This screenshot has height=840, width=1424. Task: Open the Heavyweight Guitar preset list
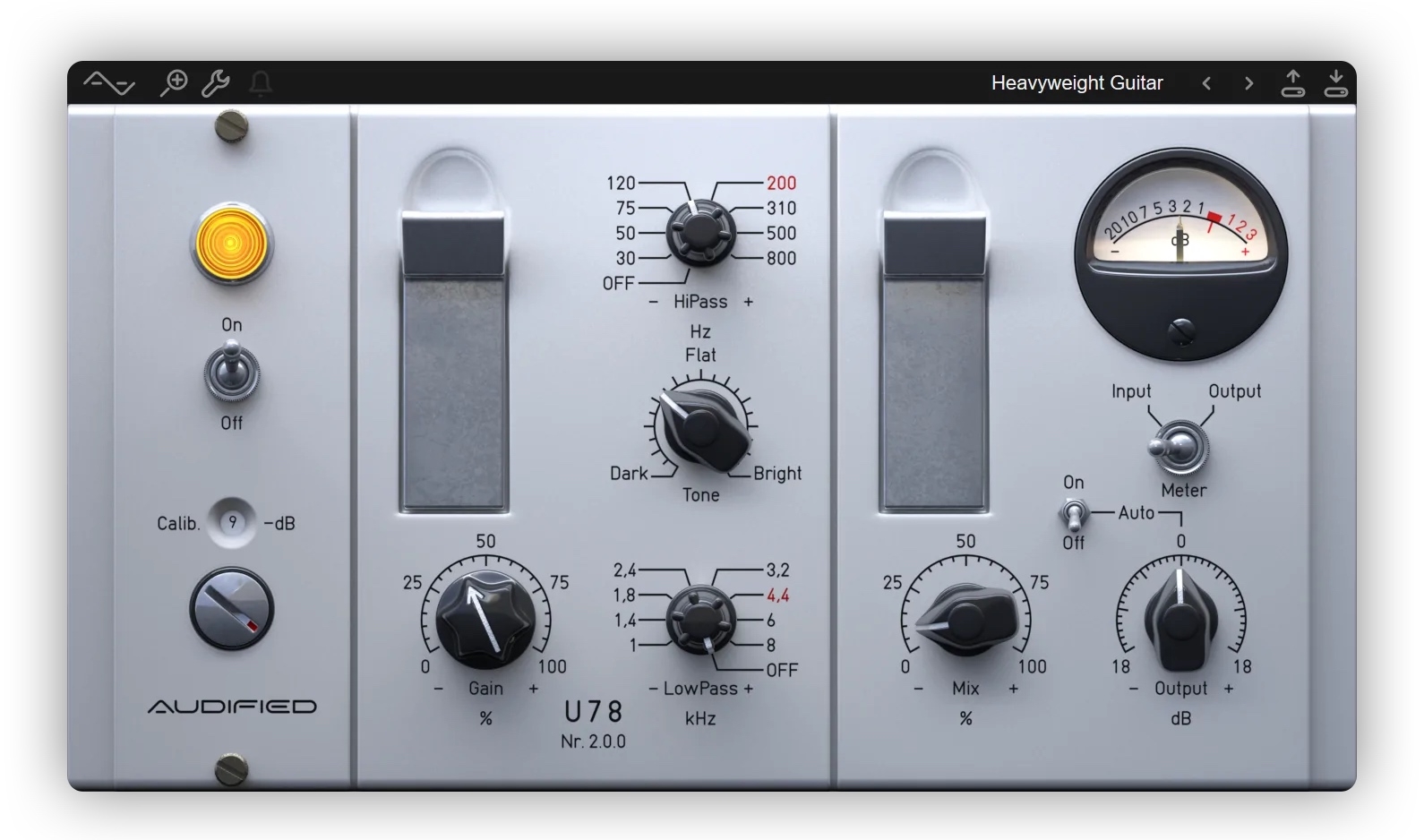click(x=1077, y=83)
